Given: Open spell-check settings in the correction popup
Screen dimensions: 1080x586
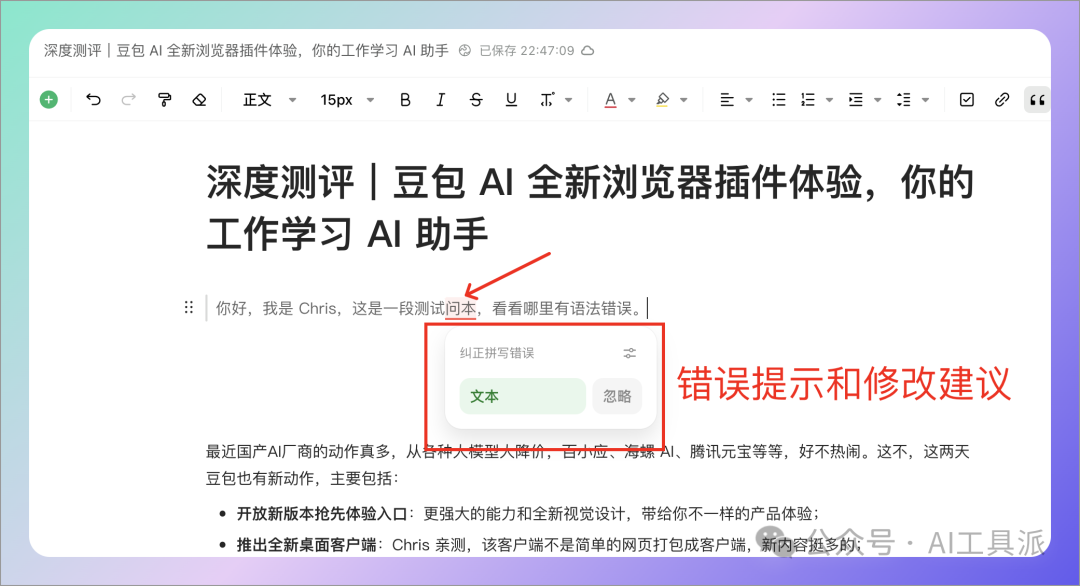Looking at the screenshot, I should tap(630, 353).
